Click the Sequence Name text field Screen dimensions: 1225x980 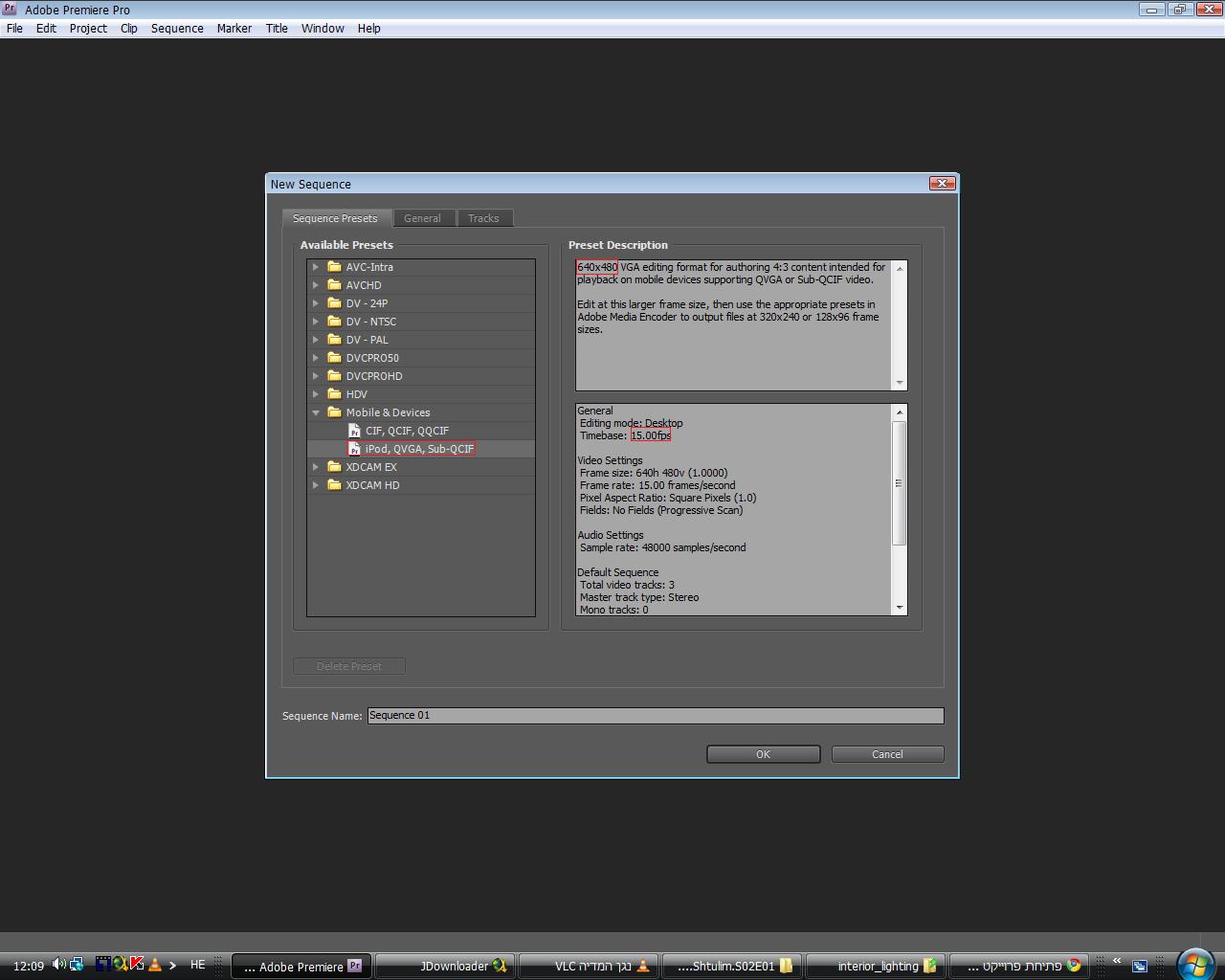656,716
